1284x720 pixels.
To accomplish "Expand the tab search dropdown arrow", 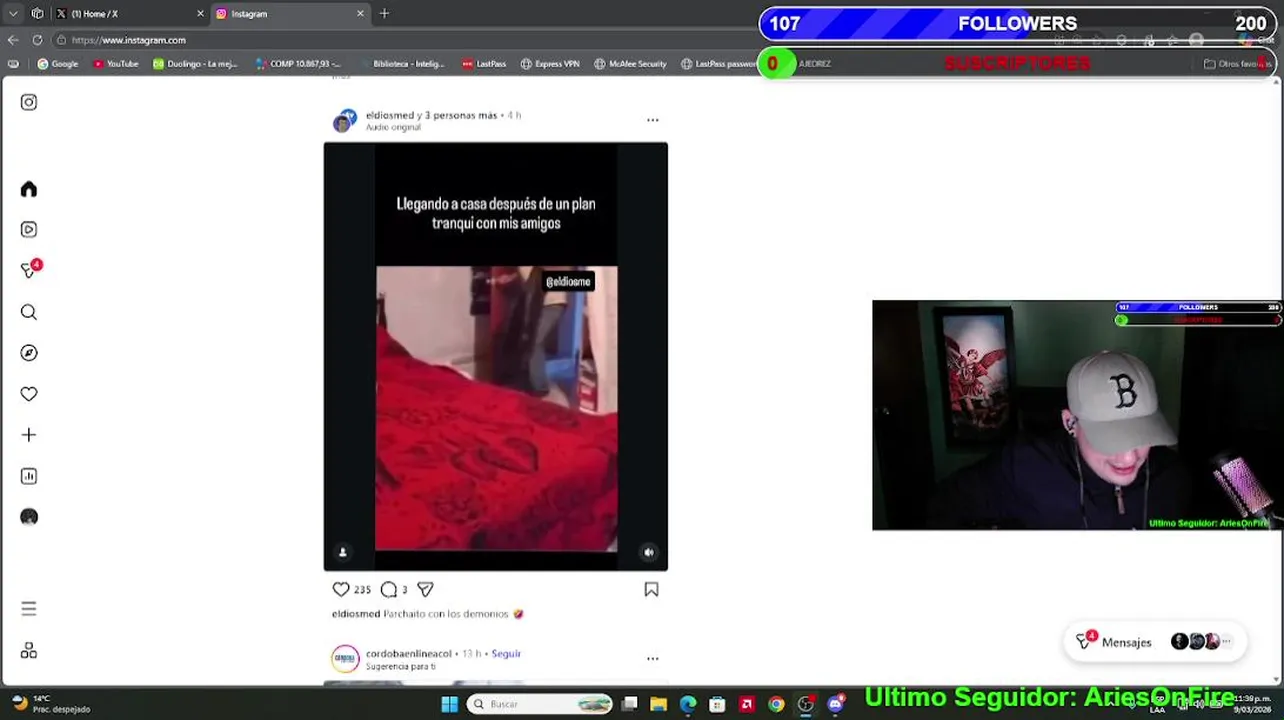I will tap(13, 14).
